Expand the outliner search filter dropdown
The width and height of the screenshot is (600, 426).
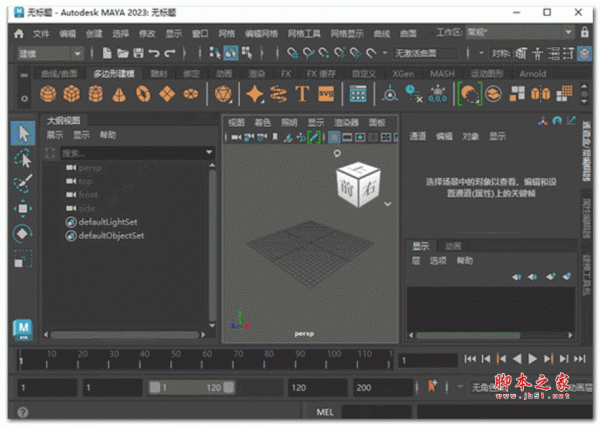pos(209,153)
